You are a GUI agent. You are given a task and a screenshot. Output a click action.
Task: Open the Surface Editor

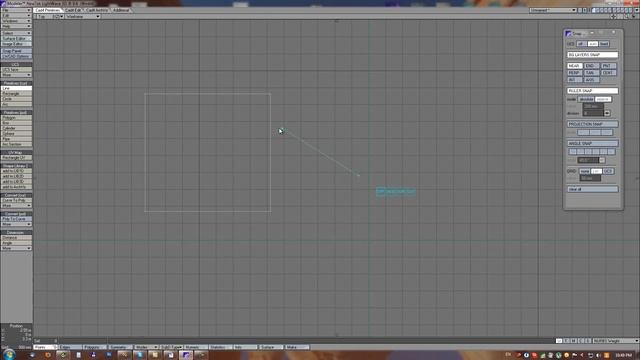[16, 38]
